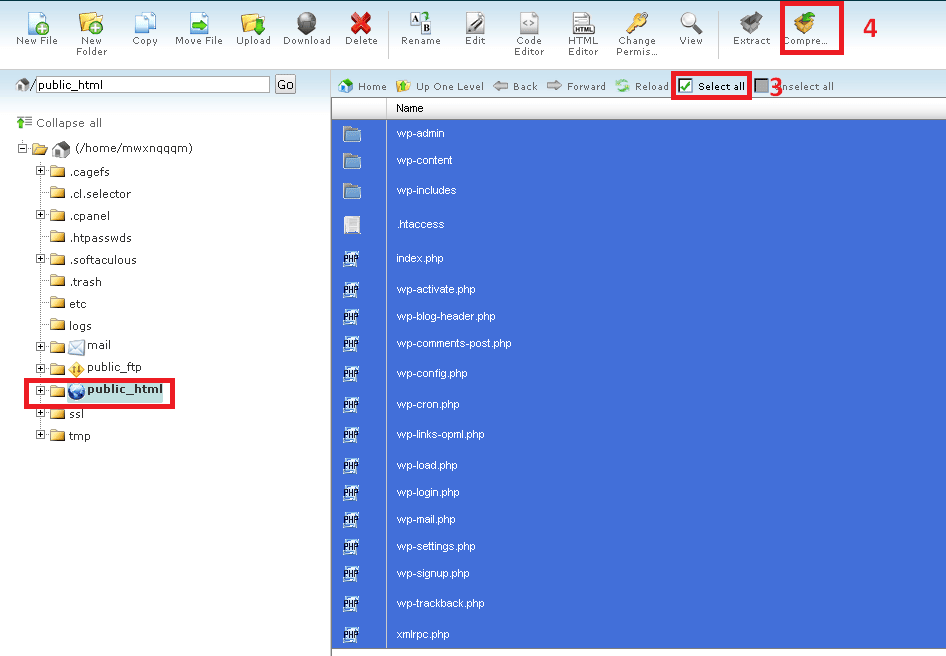Go Up One Level
The height and width of the screenshot is (656, 946).
point(440,87)
